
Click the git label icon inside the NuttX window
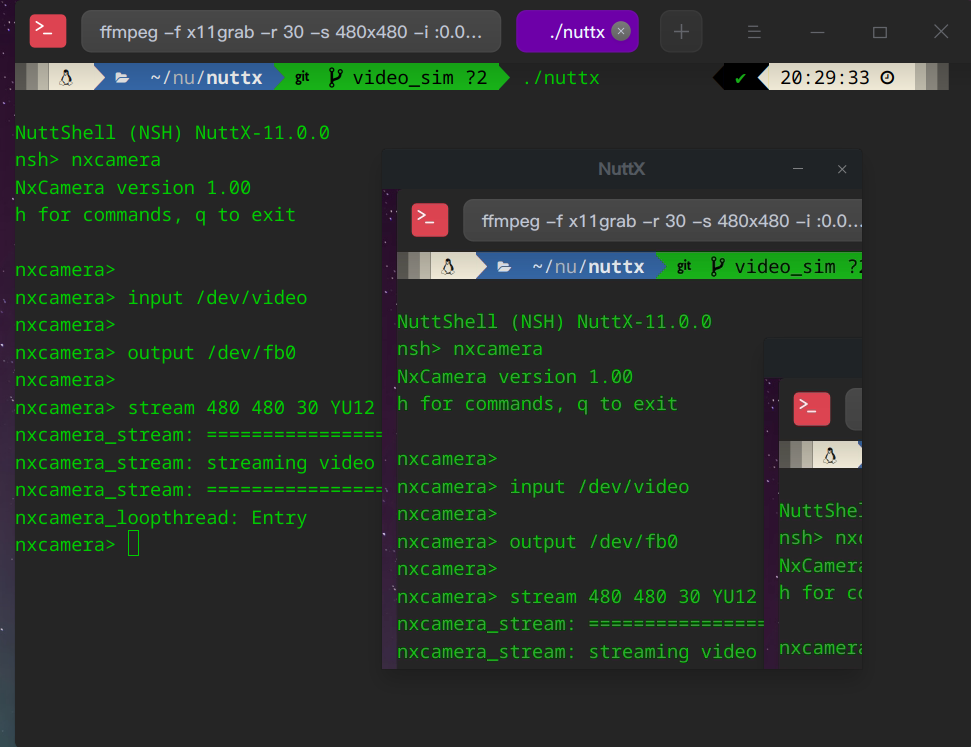[x=684, y=266]
